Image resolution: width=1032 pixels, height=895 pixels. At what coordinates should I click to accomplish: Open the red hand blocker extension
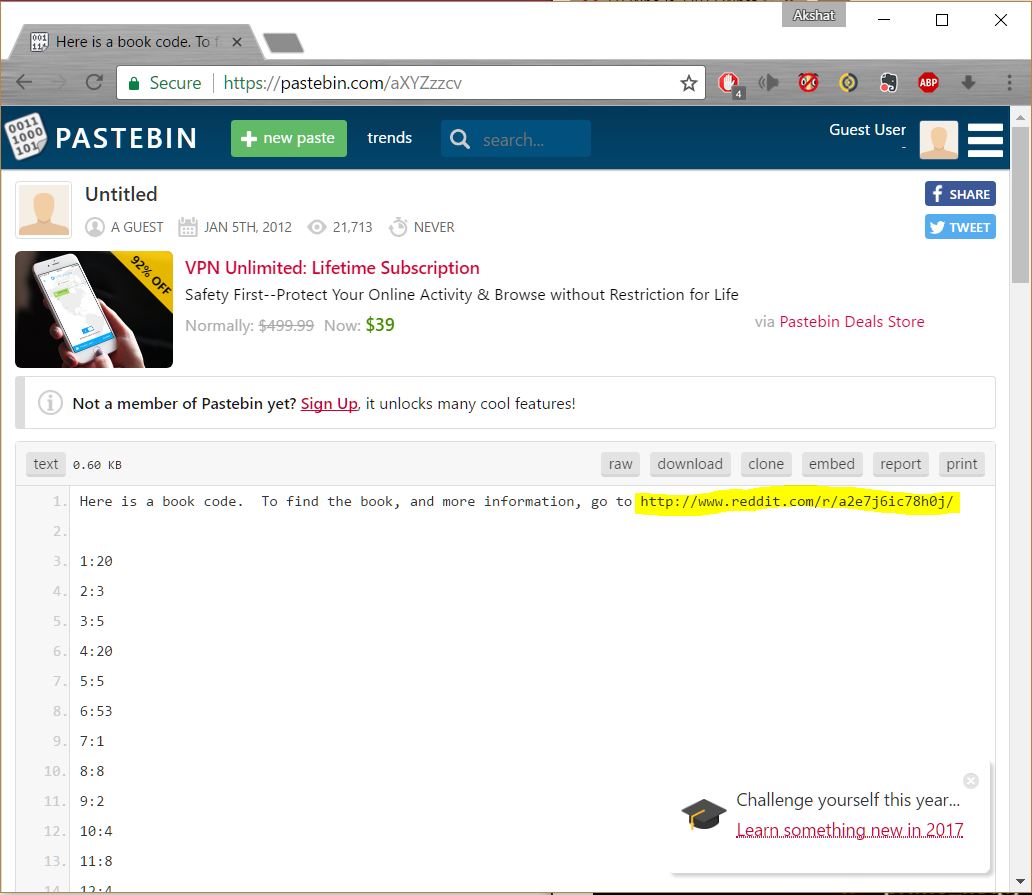tap(729, 84)
